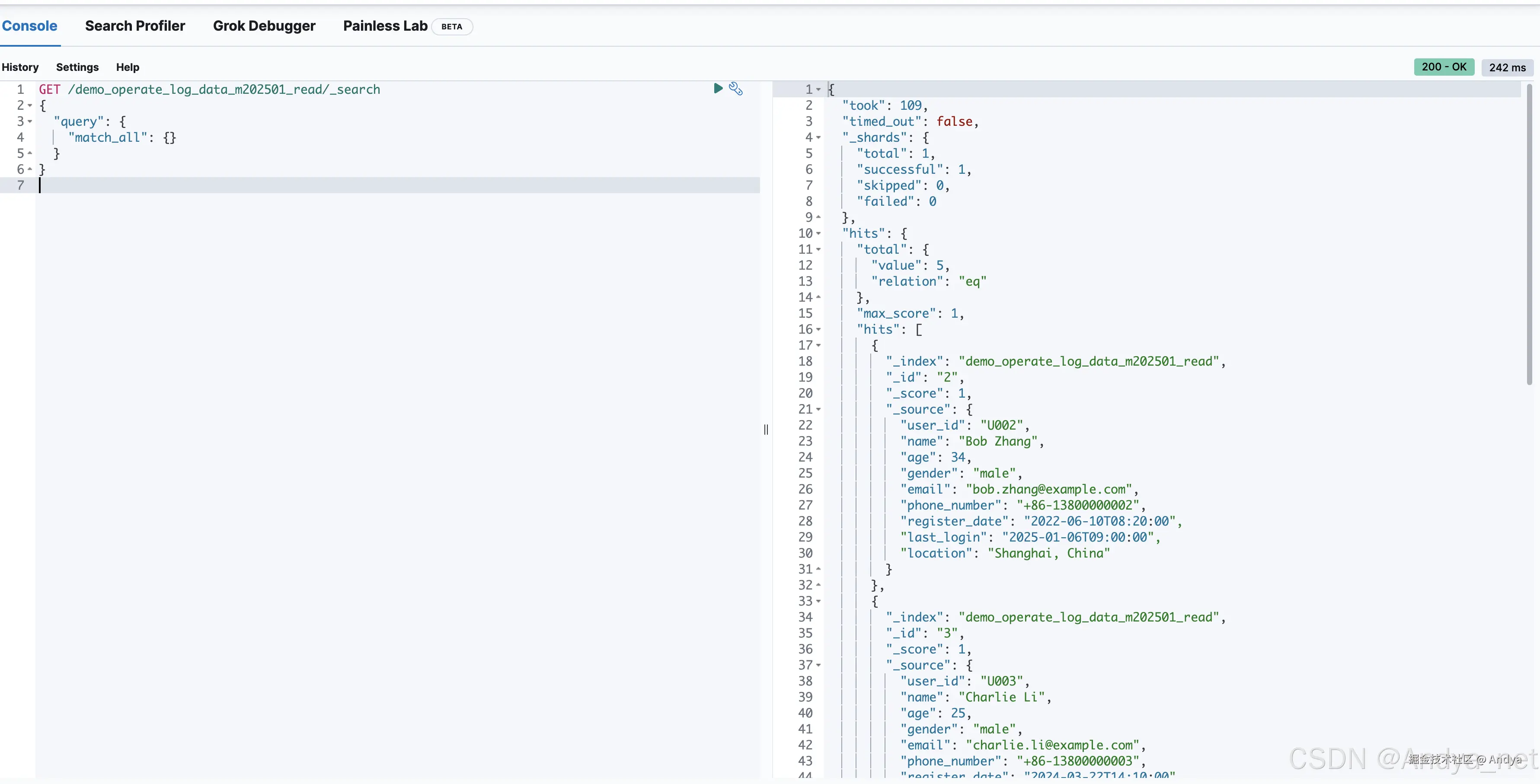
Task: Collapse the editor fold arrow on line 2
Action: click(x=30, y=106)
